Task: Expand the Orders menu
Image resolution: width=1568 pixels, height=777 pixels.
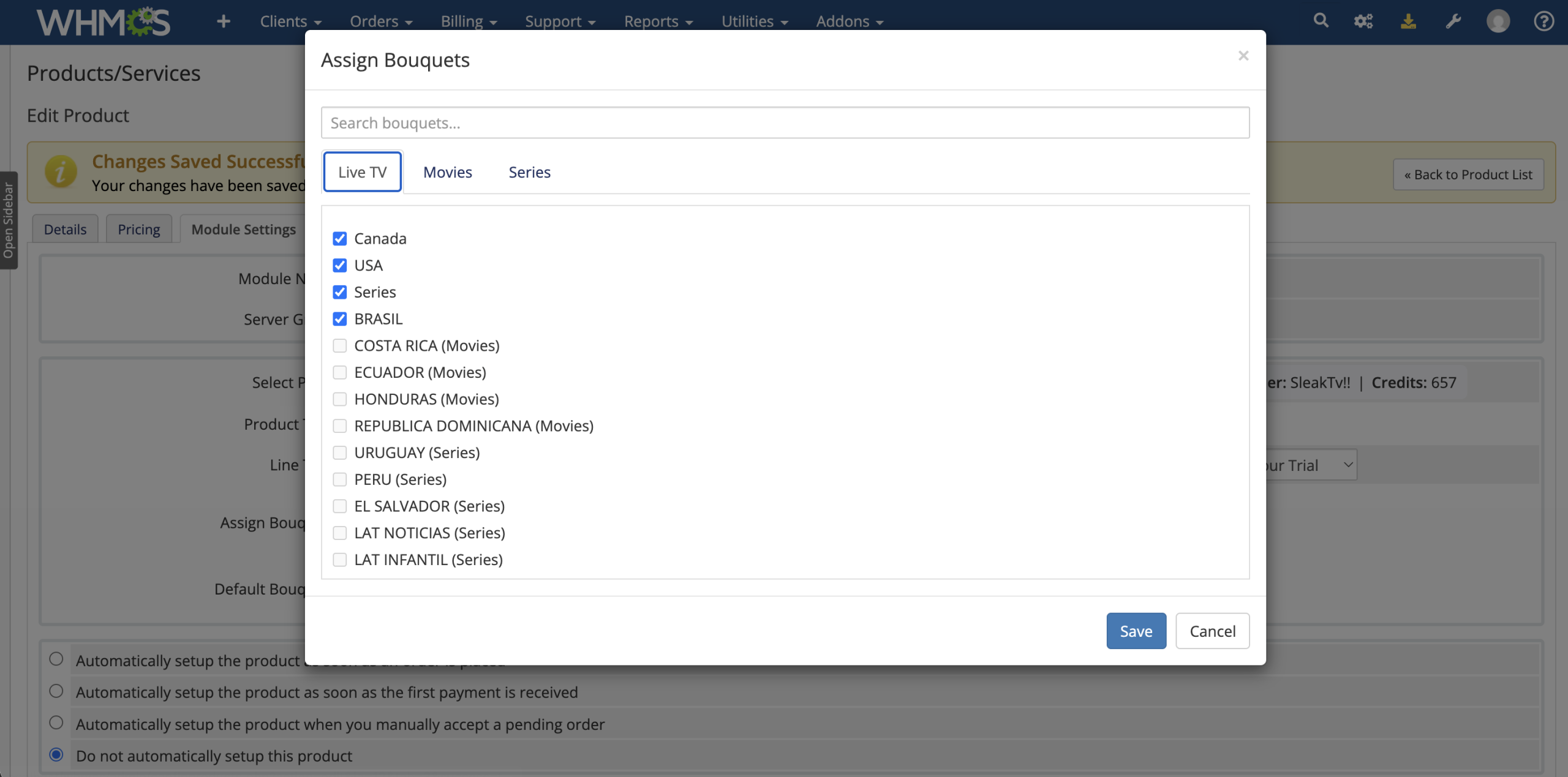Action: pyautogui.click(x=381, y=21)
